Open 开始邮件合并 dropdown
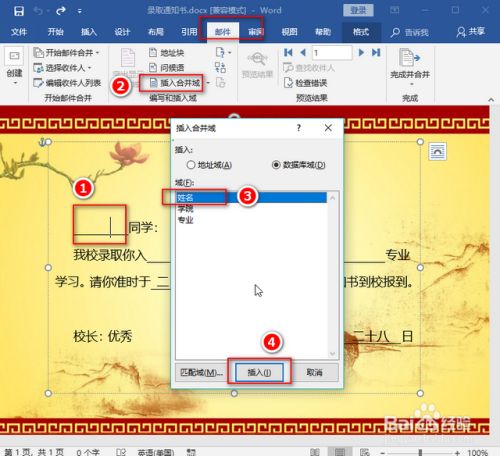Viewport: 500px width, 456px height. pos(67,53)
